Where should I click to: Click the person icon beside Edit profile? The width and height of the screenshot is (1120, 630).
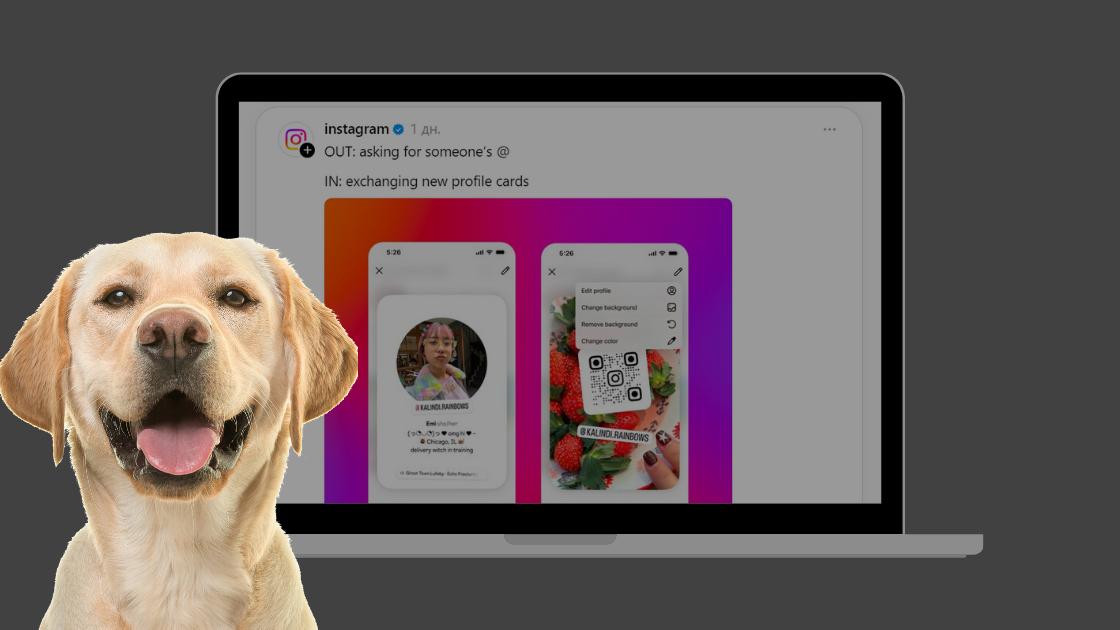pyautogui.click(x=671, y=291)
